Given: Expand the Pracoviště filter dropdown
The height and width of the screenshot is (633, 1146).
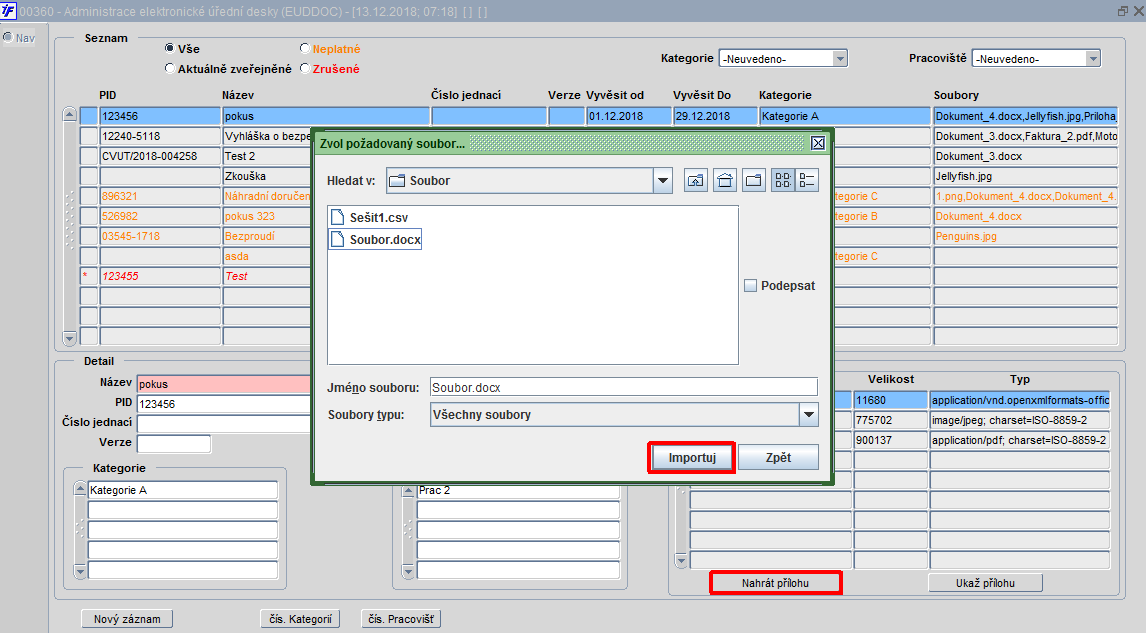Looking at the screenshot, I should pyautogui.click(x=1093, y=58).
